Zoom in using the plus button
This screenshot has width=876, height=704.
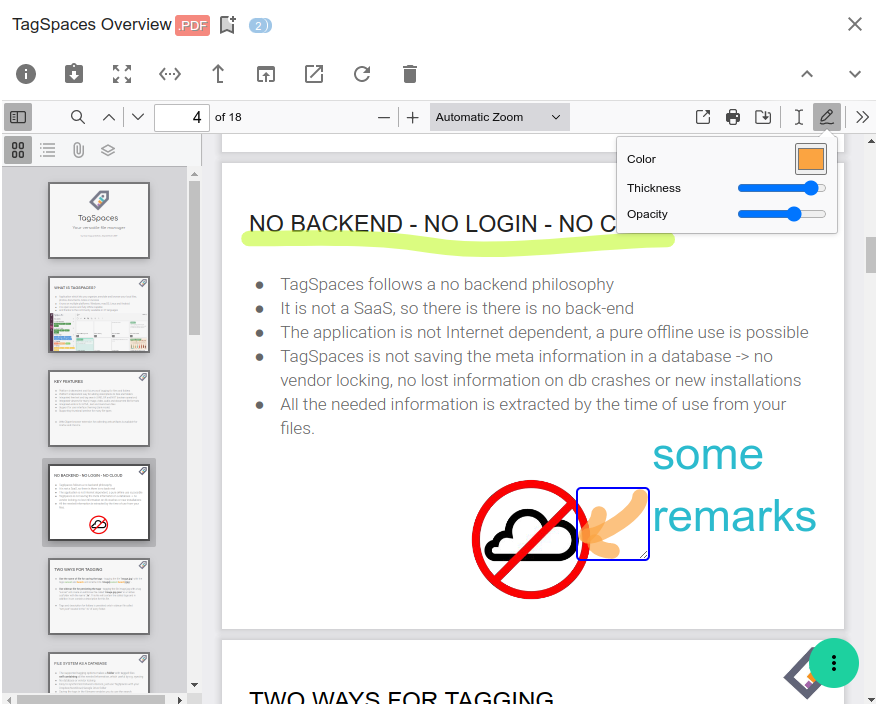pos(413,117)
